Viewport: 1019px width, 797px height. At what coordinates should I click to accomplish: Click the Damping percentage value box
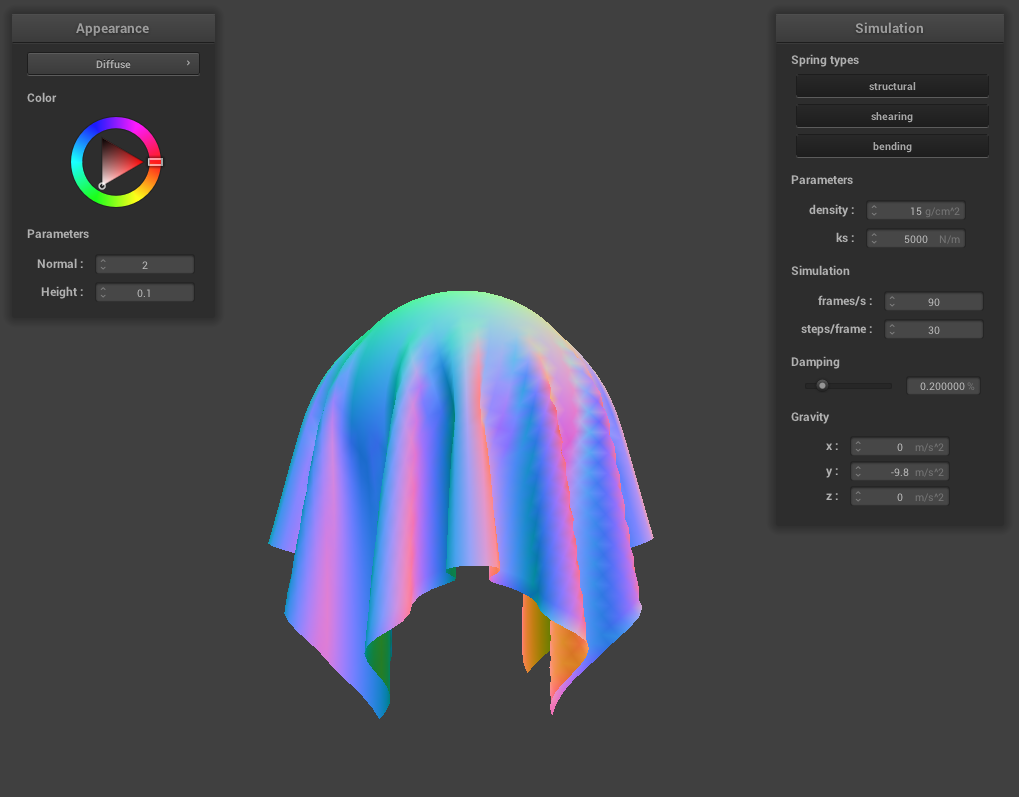[x=943, y=386]
